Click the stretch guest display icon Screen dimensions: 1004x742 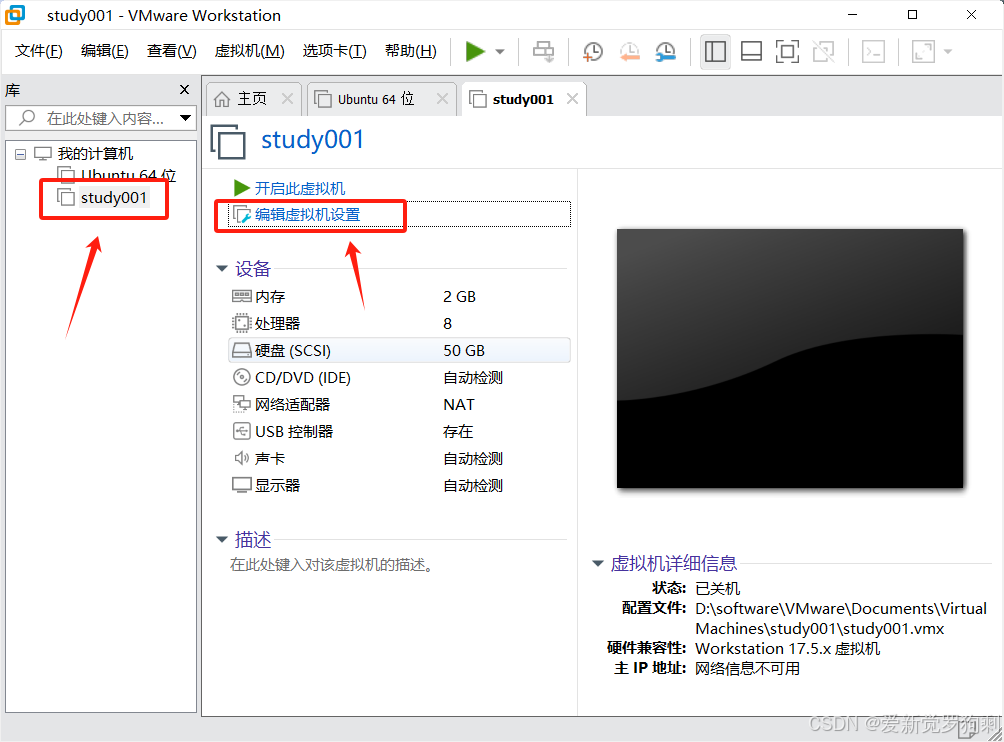[x=923, y=52]
